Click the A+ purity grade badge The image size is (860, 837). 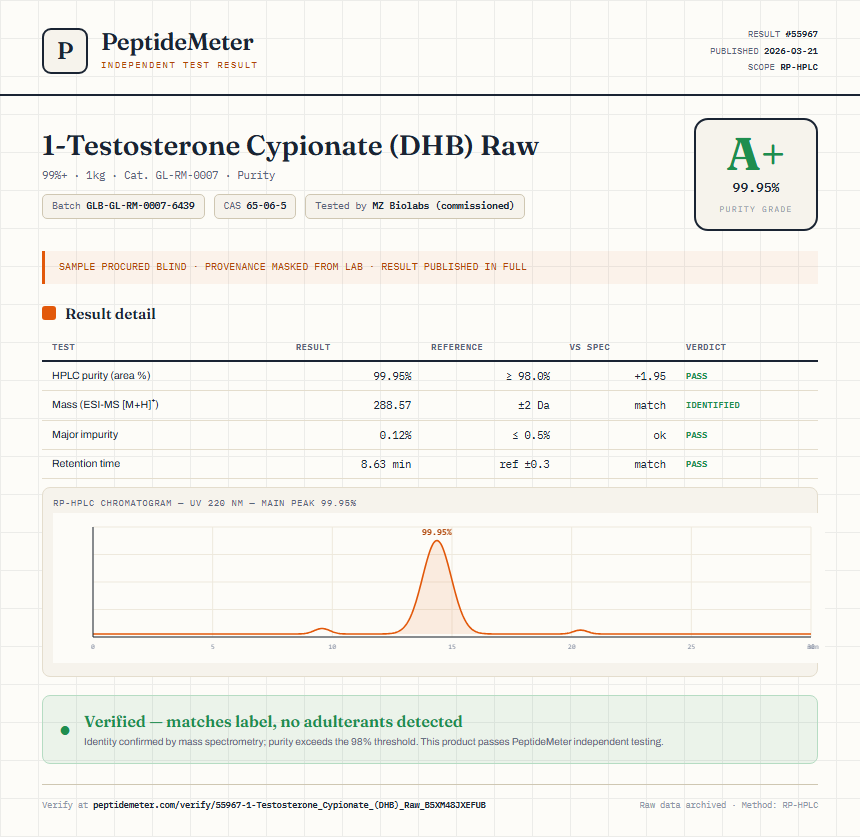coord(756,174)
